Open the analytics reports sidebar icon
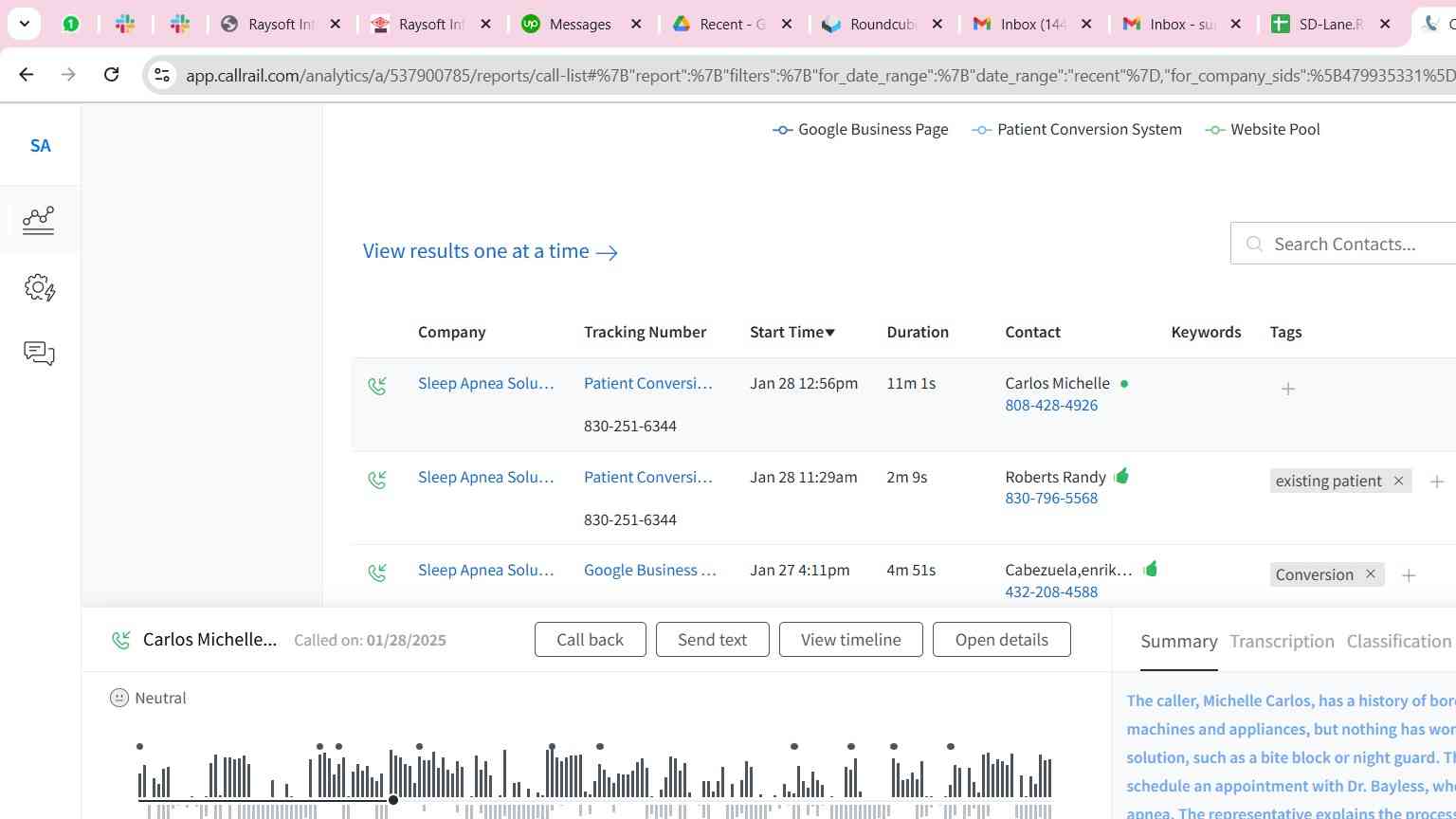The width and height of the screenshot is (1456, 819). 39,220
